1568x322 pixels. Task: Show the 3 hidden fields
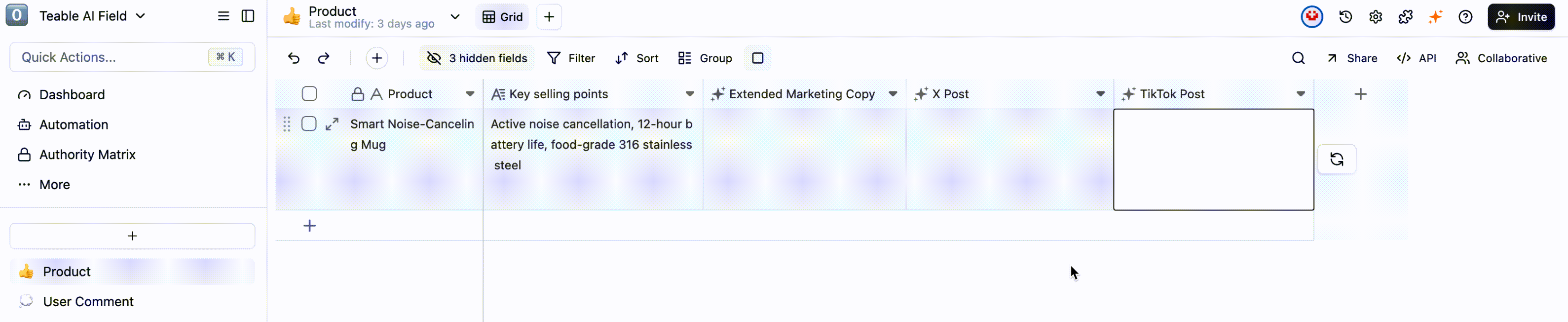coord(477,58)
